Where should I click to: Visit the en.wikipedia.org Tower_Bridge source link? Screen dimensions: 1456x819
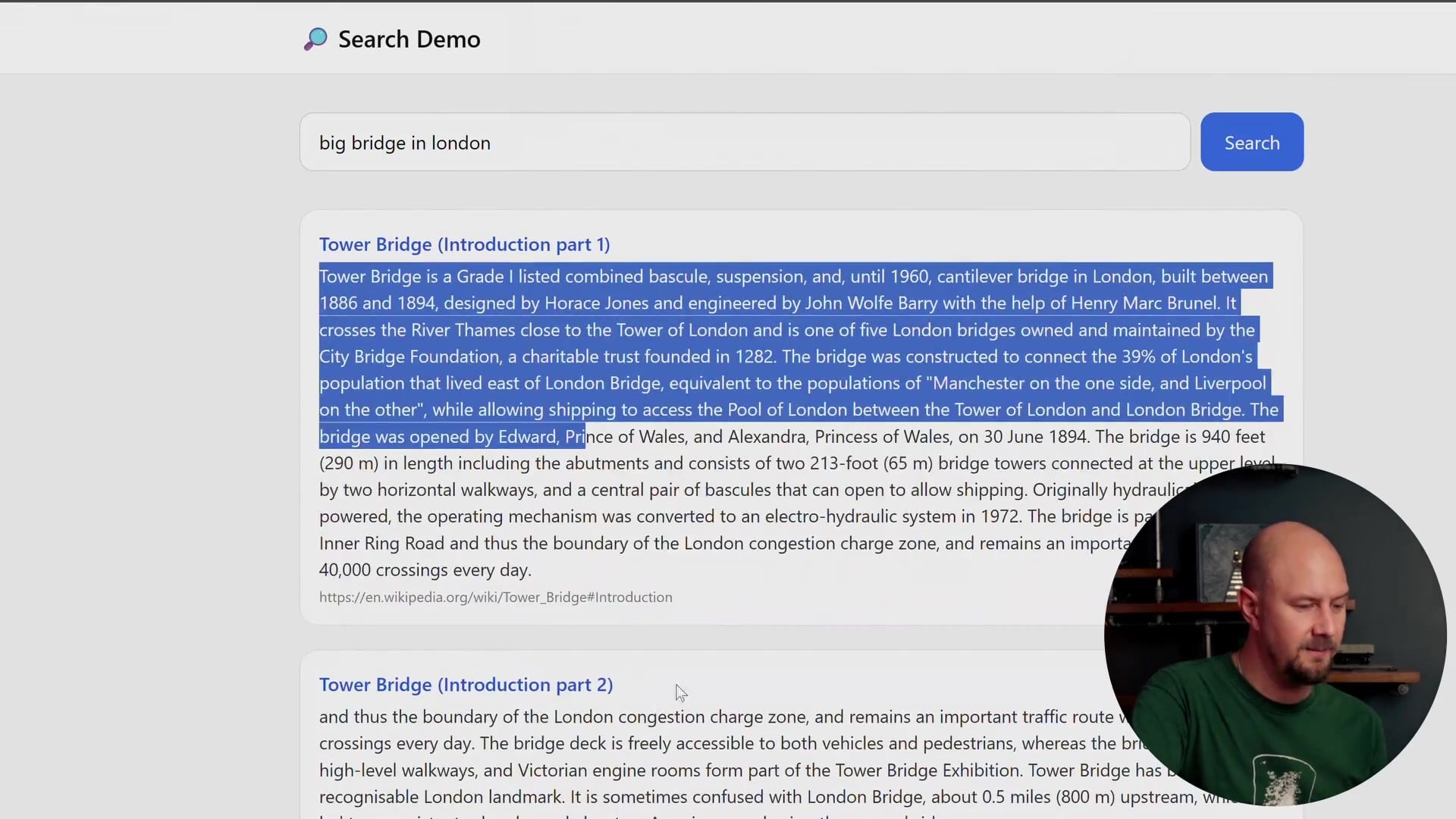tap(495, 597)
